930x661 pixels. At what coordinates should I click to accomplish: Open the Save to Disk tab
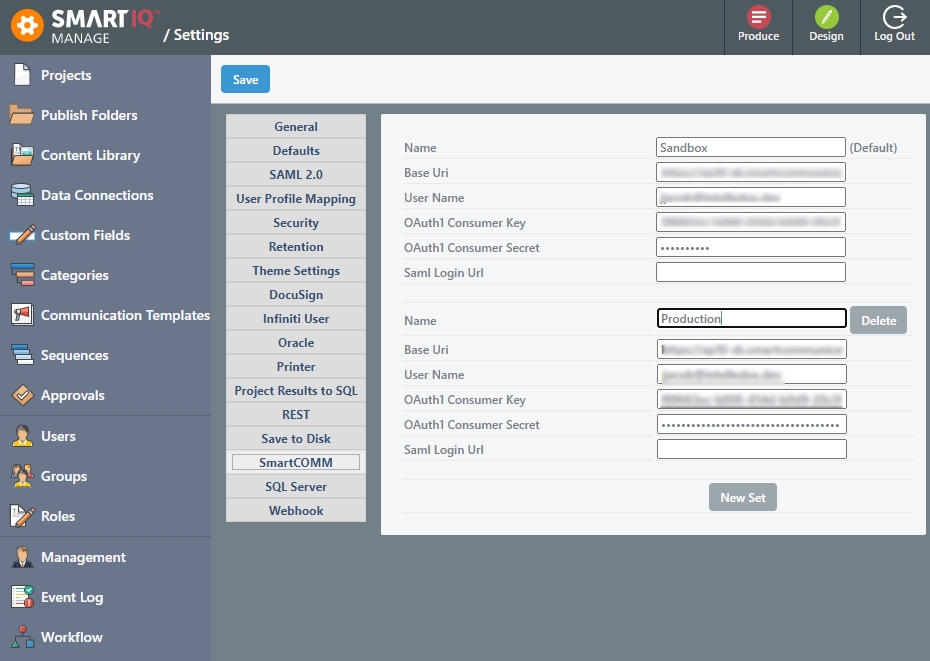[296, 439]
